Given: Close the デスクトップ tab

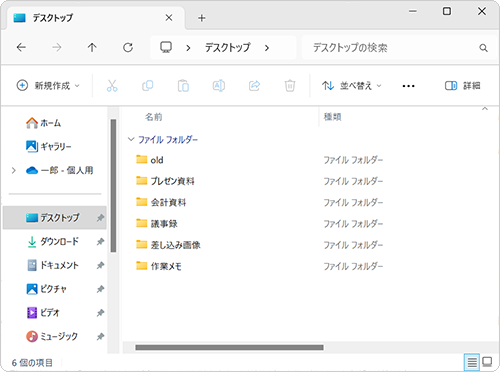Looking at the screenshot, I should click(x=169, y=18).
